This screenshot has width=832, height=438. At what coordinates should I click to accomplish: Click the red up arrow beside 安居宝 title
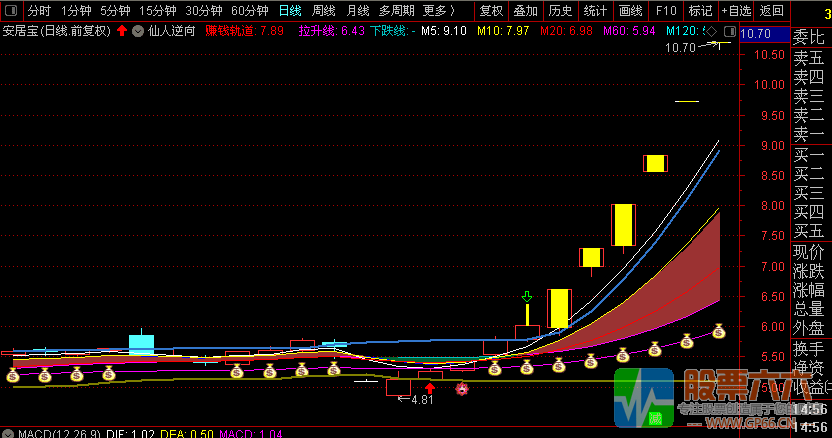click(122, 31)
